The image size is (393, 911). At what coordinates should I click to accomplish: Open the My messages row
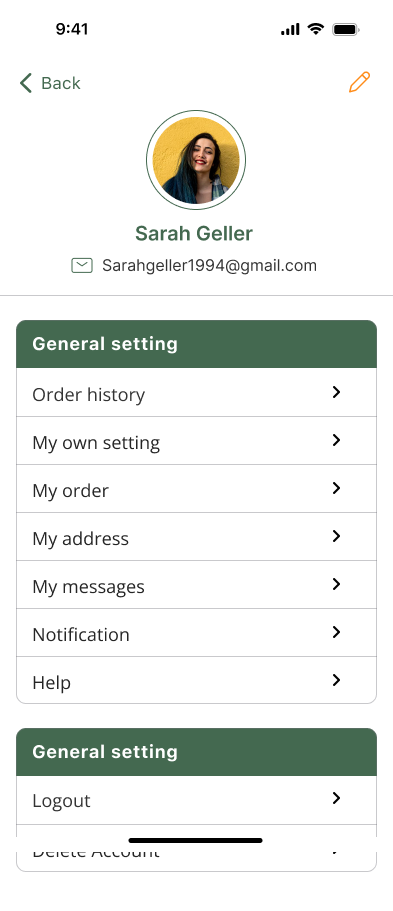(196, 584)
